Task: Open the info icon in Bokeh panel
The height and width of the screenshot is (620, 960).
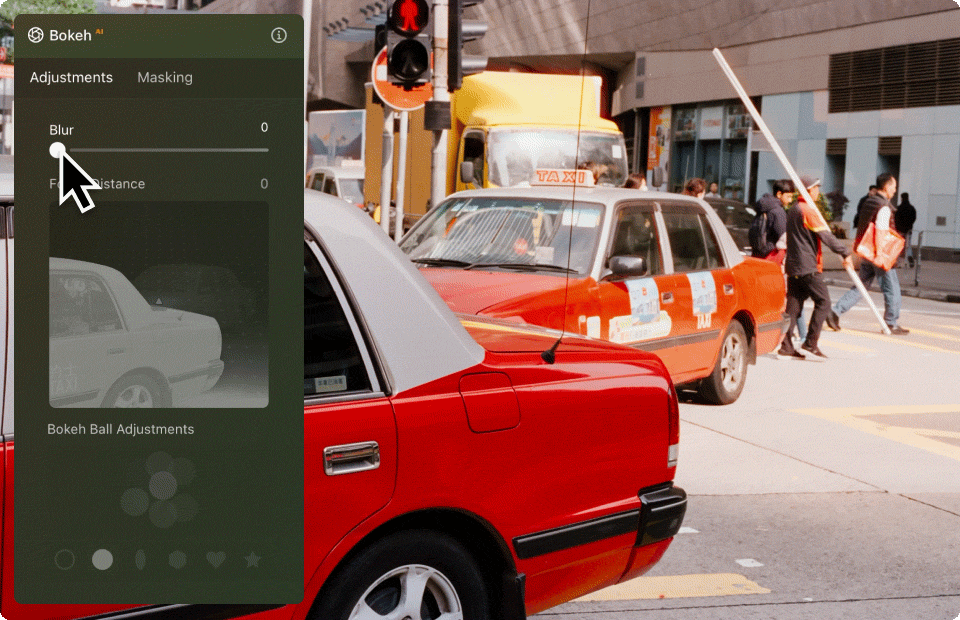Action: 279,35
